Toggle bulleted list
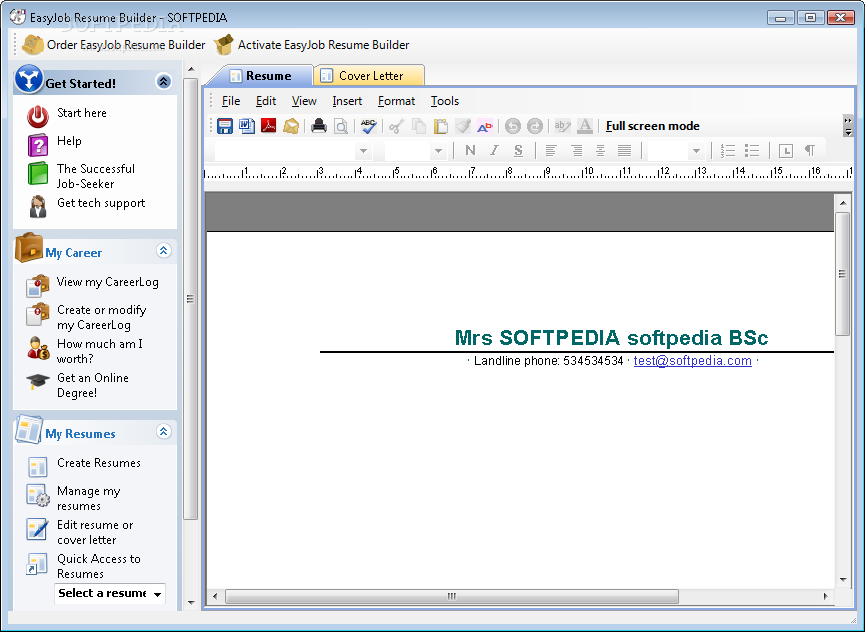Image resolution: width=865 pixels, height=632 pixels. pyautogui.click(x=752, y=150)
